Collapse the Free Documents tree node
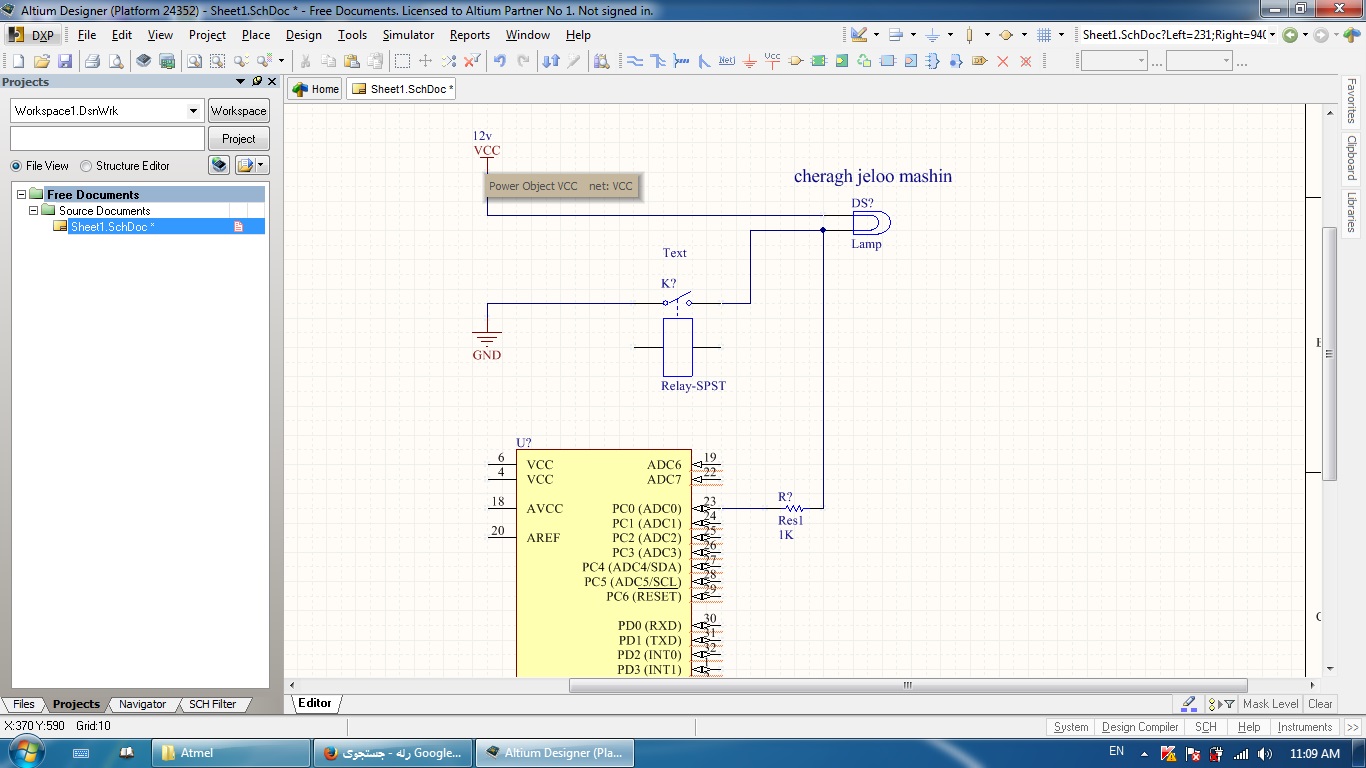This screenshot has width=1366, height=768. (21, 194)
